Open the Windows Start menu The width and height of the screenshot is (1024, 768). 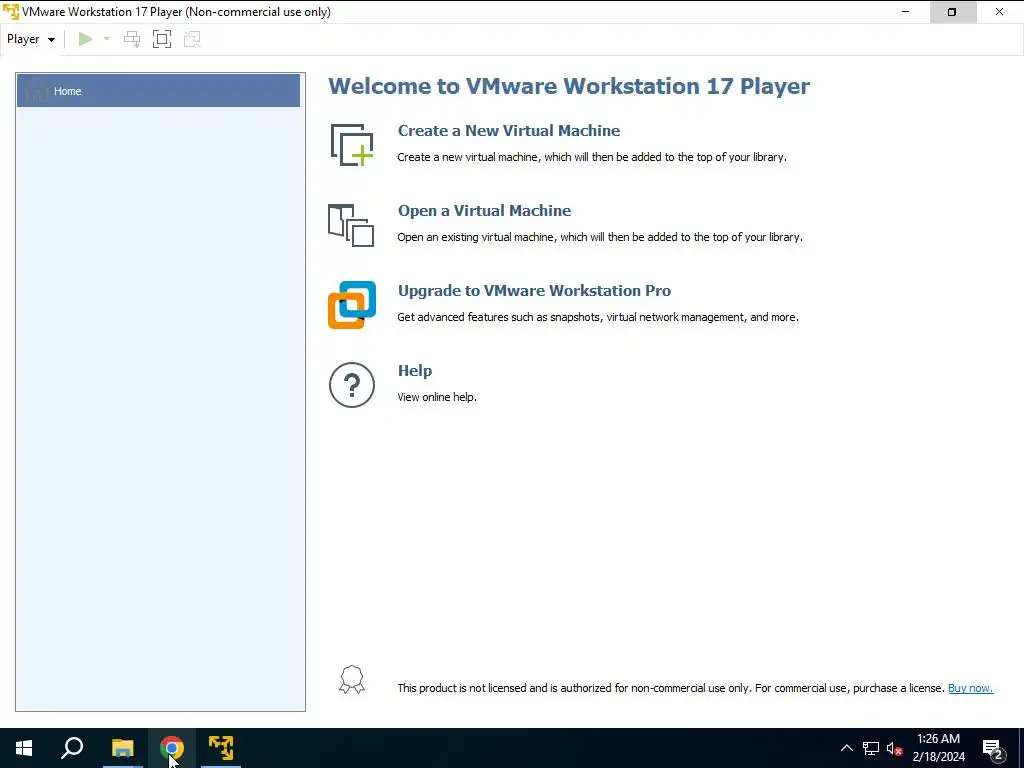(24, 748)
